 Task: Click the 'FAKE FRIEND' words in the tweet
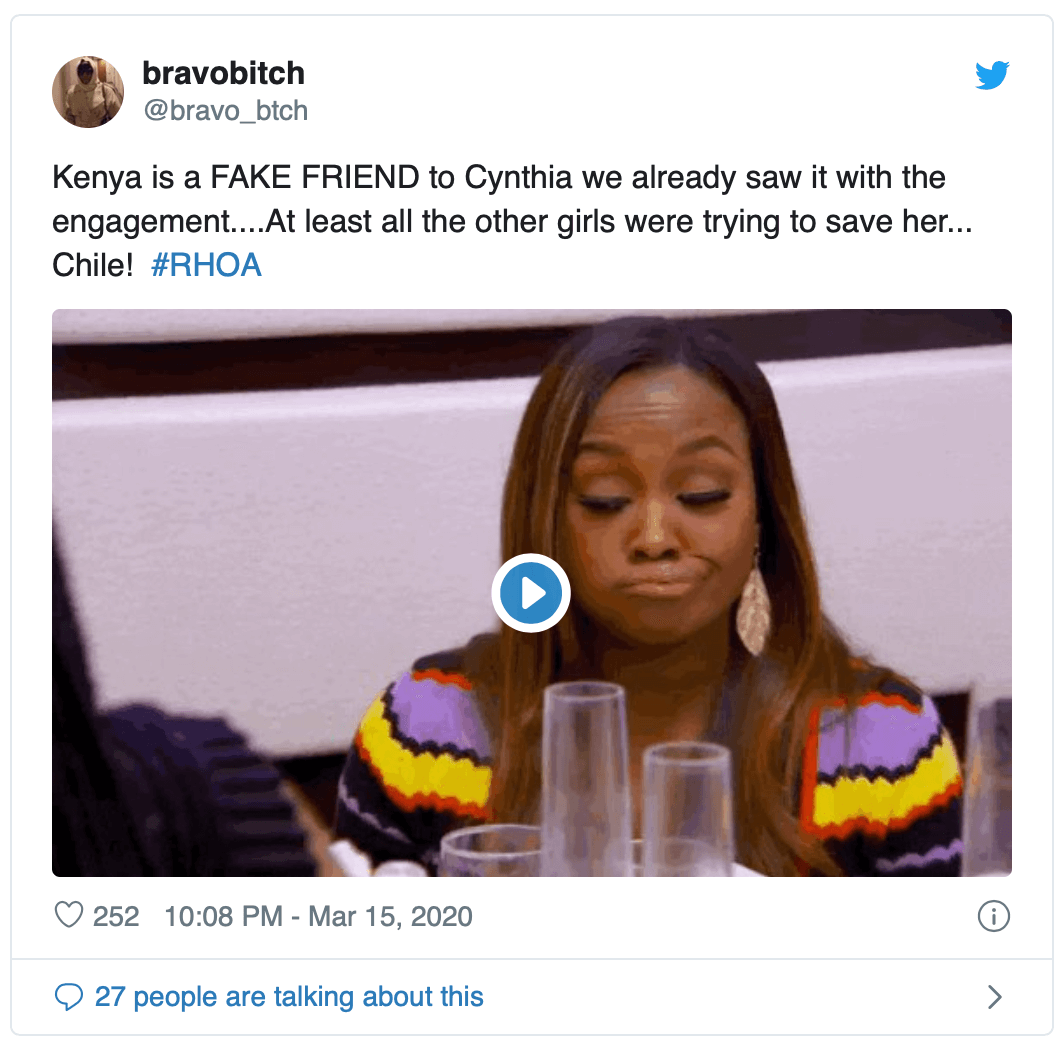point(314,180)
